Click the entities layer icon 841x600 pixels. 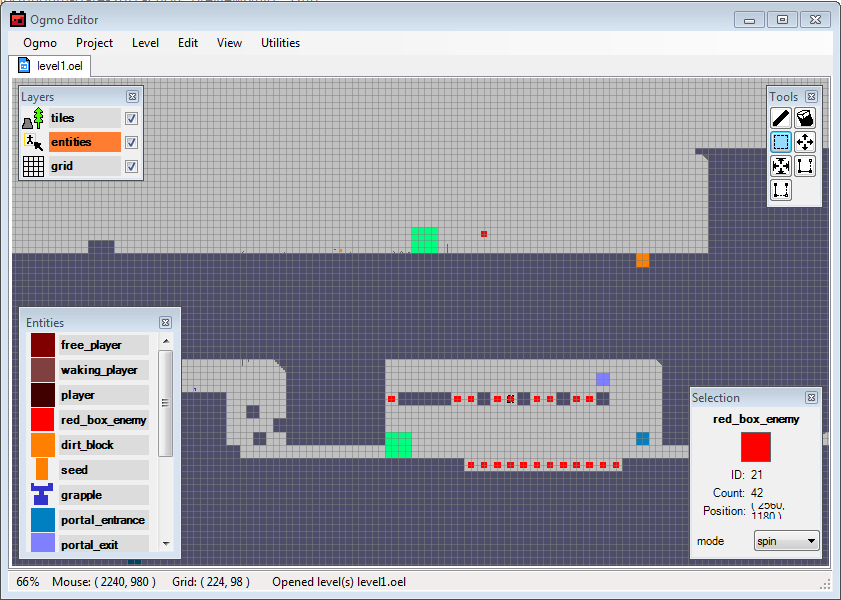[33, 142]
